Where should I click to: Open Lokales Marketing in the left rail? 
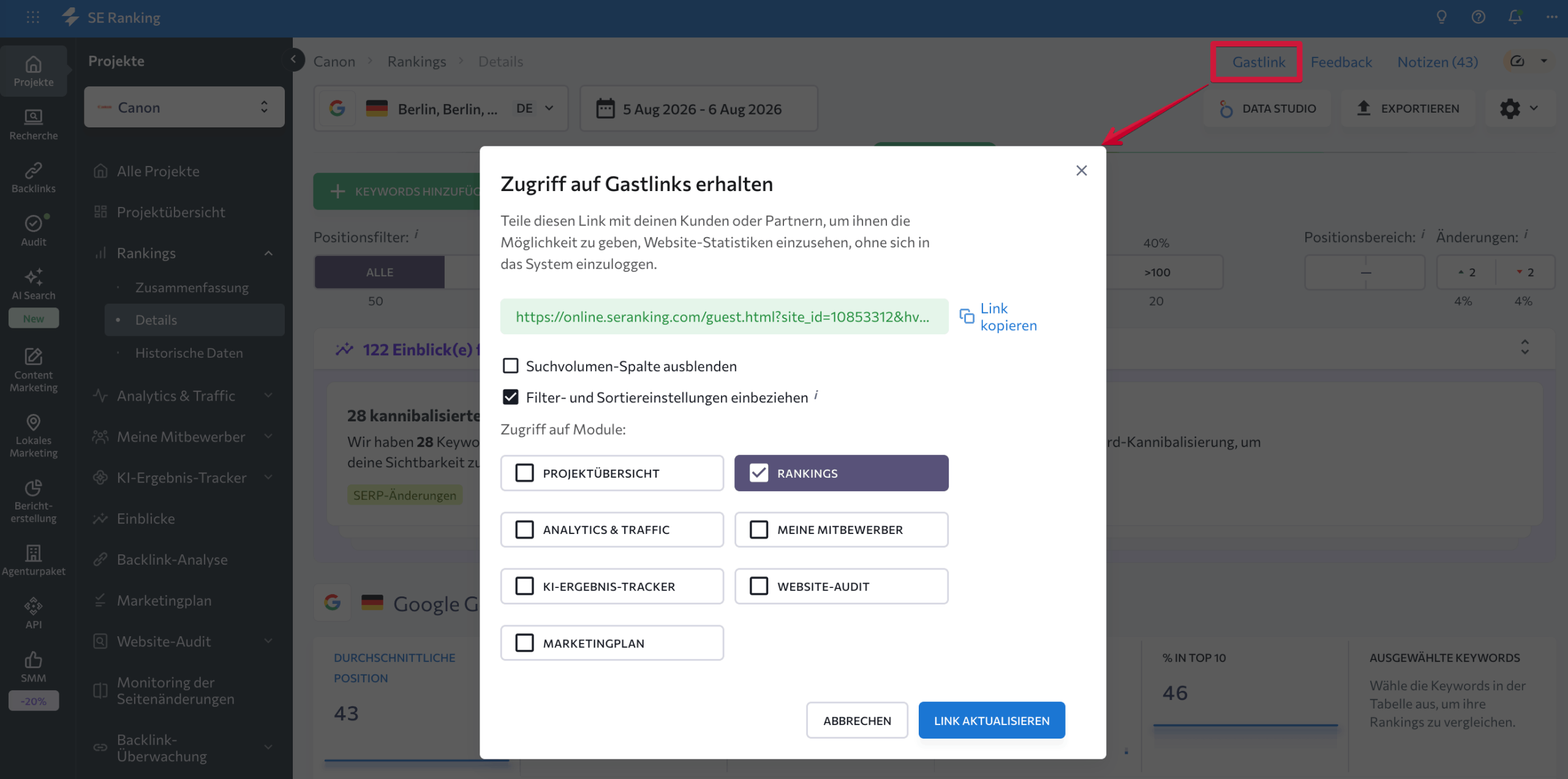pyautogui.click(x=34, y=435)
